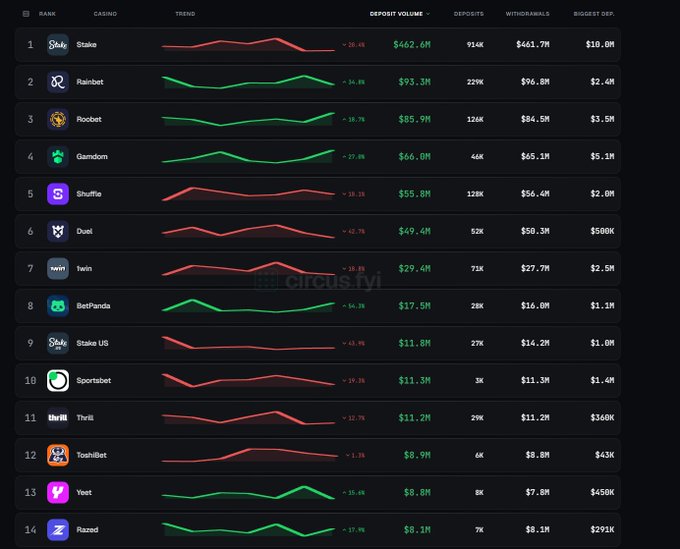The width and height of the screenshot is (680, 549).
Task: Click Thrill biggest deposit $360K
Action: tap(602, 418)
